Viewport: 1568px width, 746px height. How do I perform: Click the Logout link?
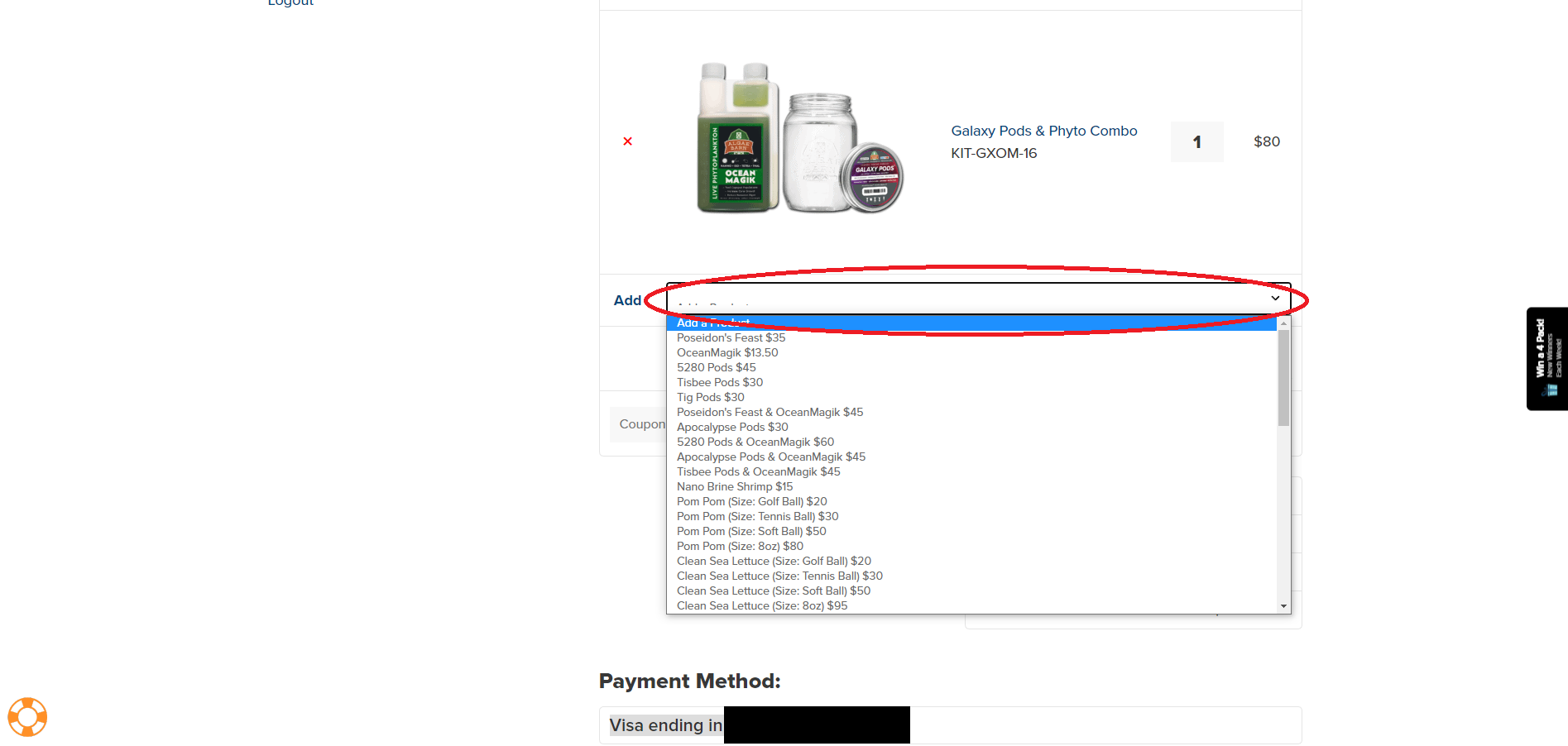[290, 2]
